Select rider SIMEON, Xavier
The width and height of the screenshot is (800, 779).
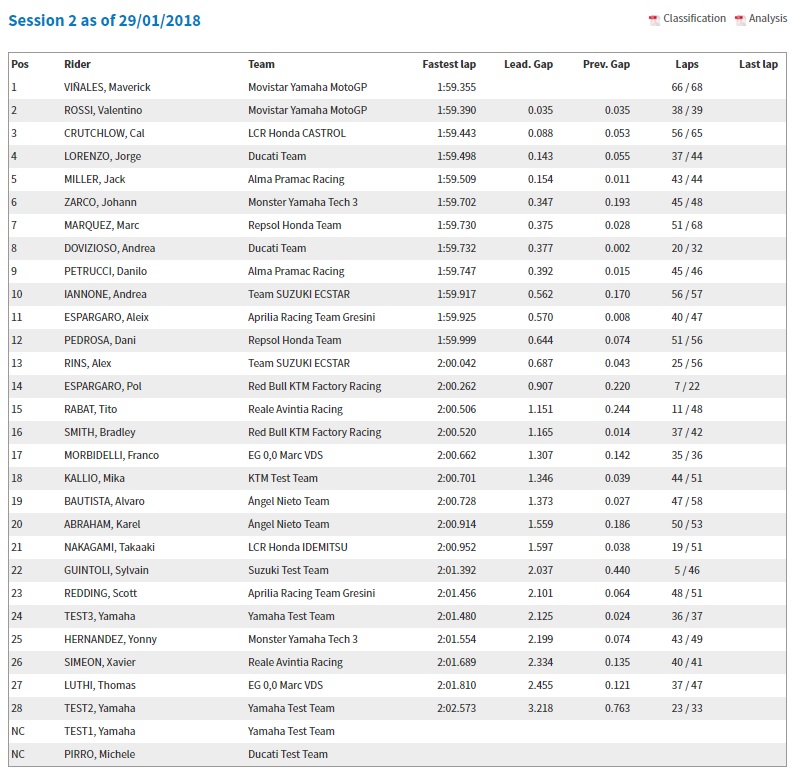pyautogui.click(x=100, y=662)
